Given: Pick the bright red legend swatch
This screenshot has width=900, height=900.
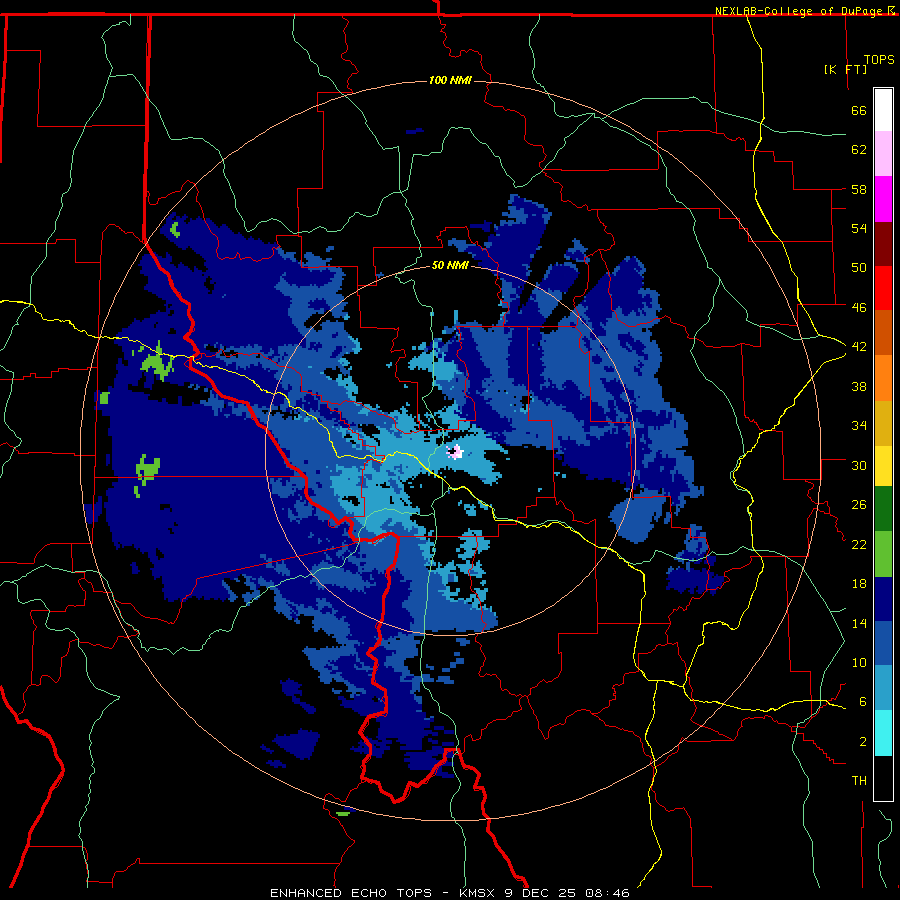Looking at the screenshot, I should 883,288.
